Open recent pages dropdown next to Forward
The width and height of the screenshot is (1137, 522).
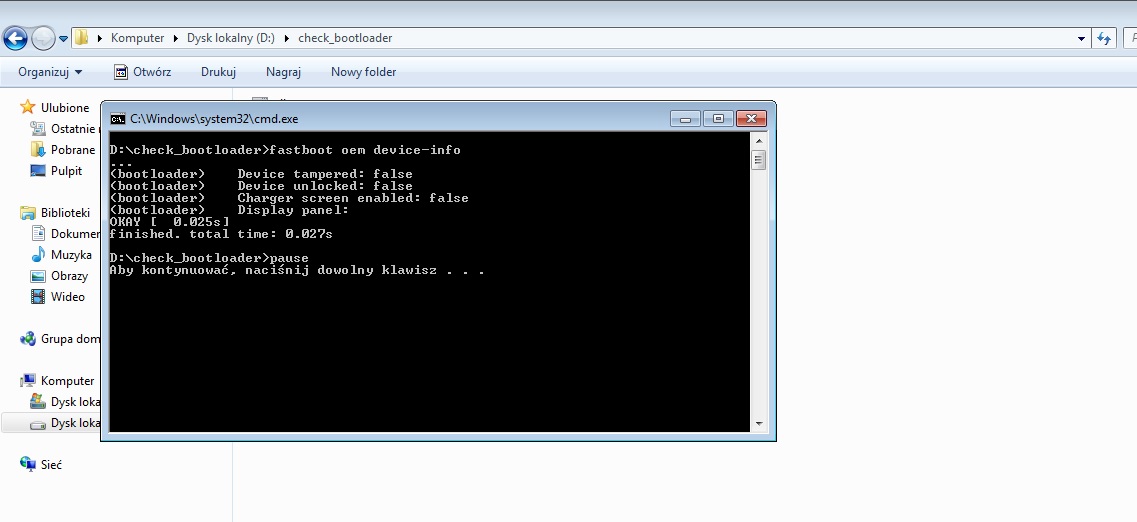[x=64, y=39]
